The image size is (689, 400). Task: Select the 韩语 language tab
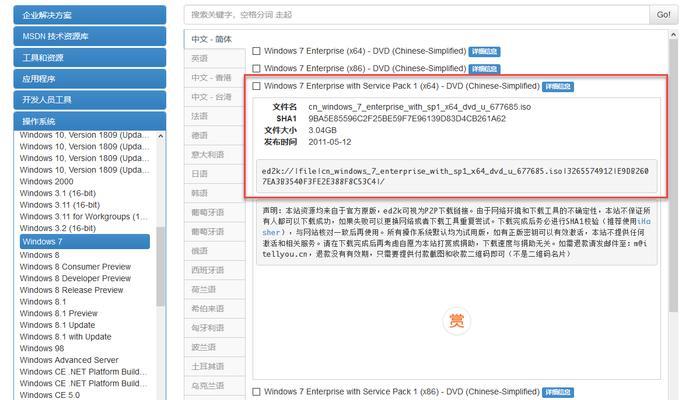click(214, 193)
